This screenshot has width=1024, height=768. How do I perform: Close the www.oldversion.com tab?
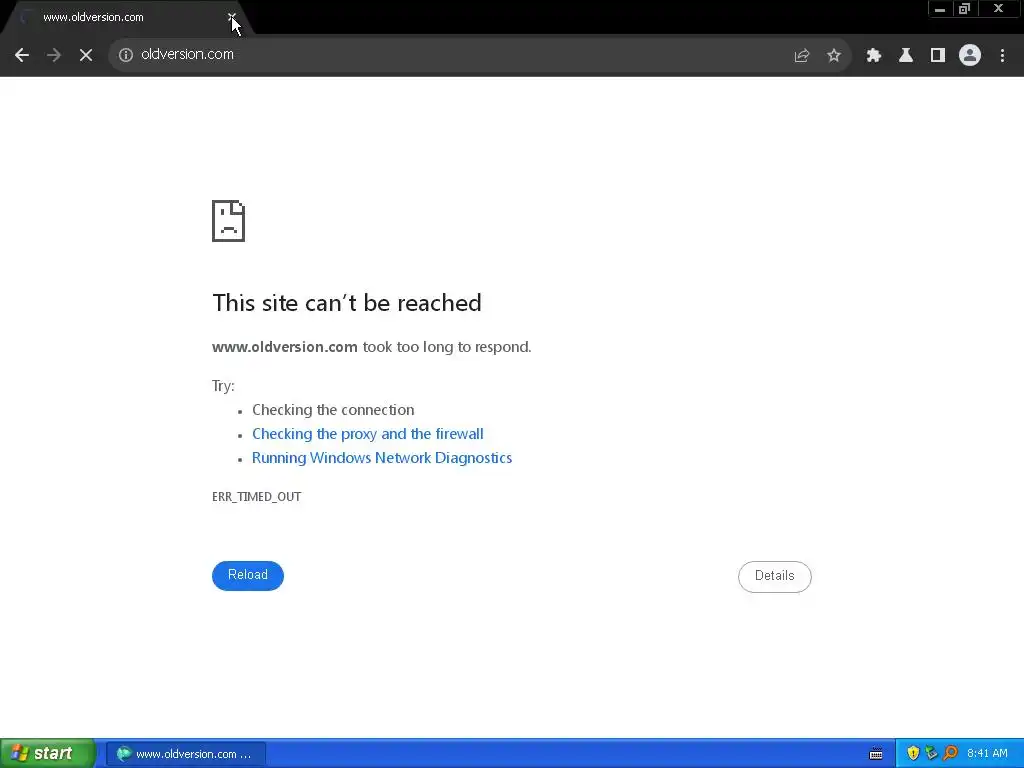point(232,17)
